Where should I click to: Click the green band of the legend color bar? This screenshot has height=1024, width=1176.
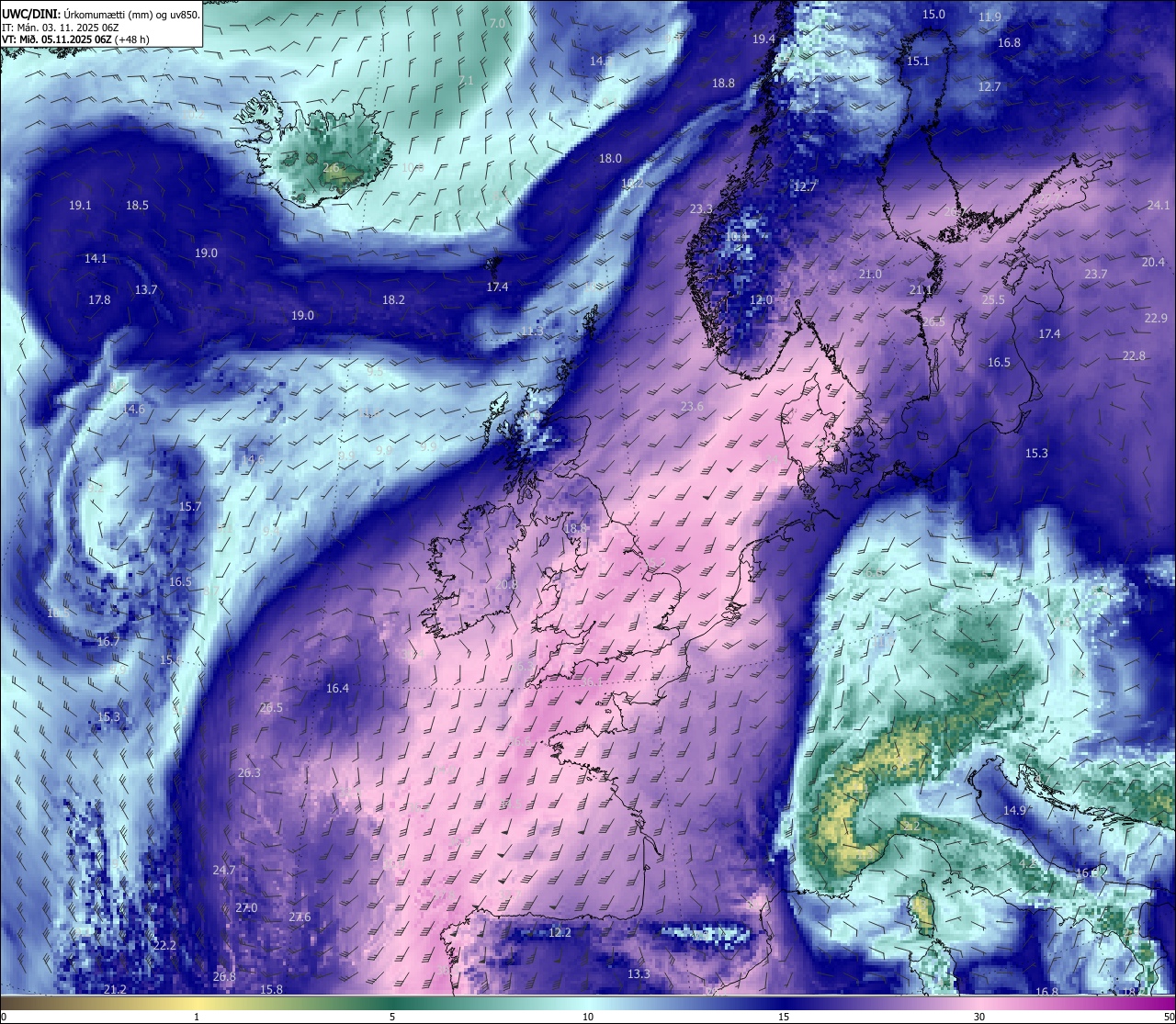[392, 1003]
